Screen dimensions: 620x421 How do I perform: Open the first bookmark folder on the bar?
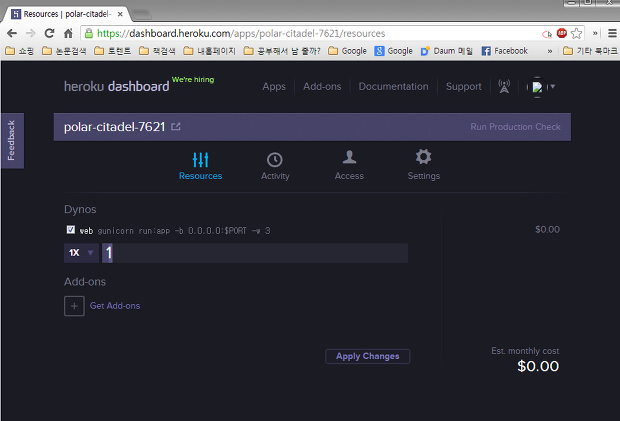point(20,51)
